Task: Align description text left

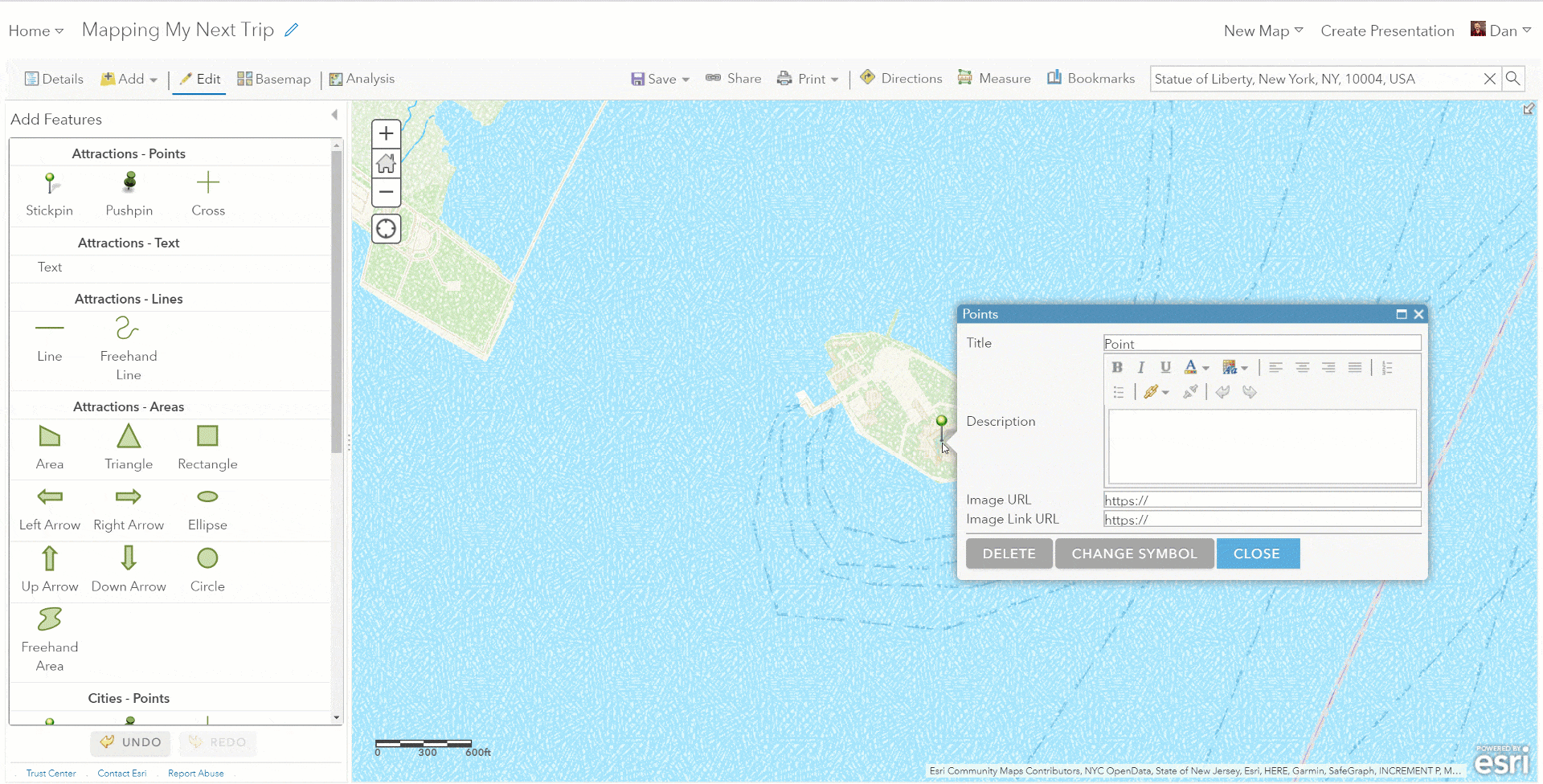Action: pyautogui.click(x=1275, y=368)
